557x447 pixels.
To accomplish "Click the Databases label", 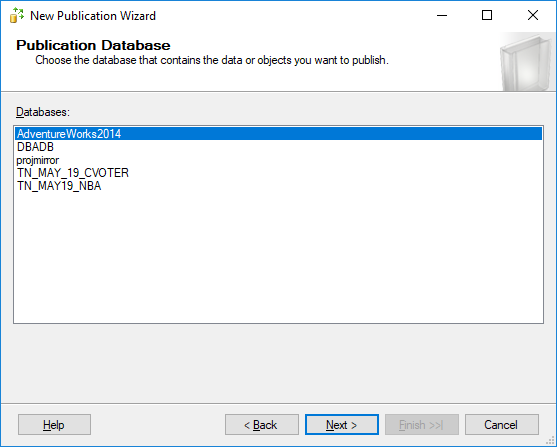I will click(x=43, y=112).
